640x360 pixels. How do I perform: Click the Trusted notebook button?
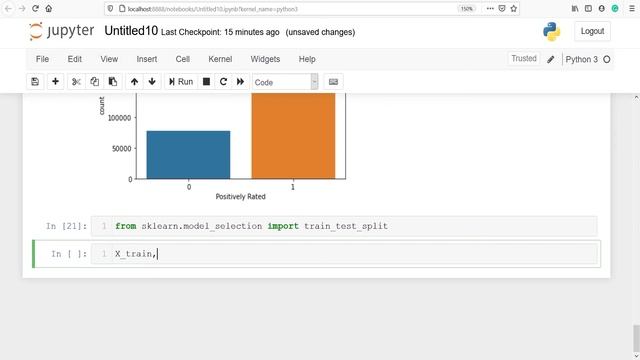[x=524, y=59]
